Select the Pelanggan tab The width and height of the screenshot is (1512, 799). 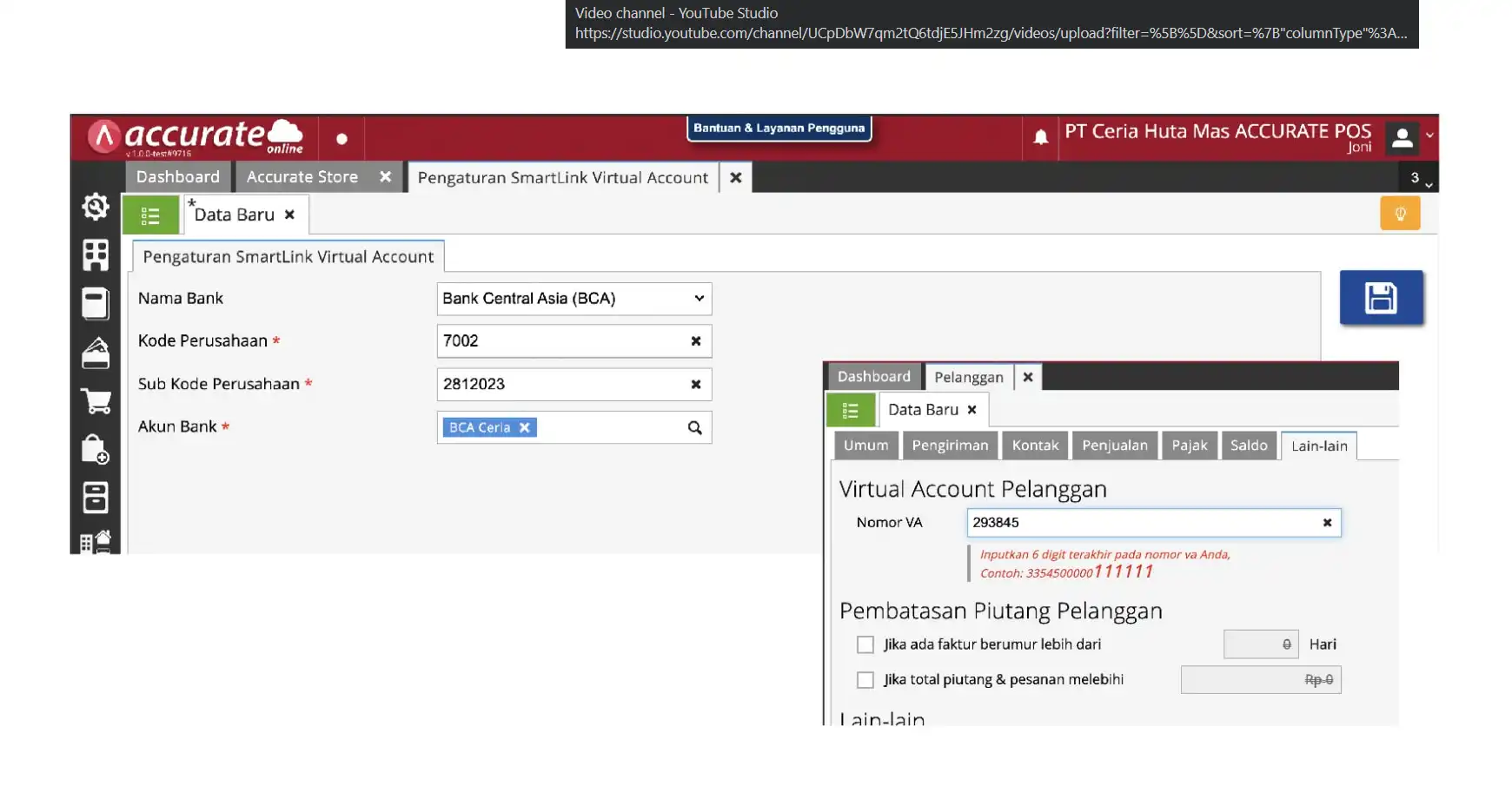[x=969, y=377]
